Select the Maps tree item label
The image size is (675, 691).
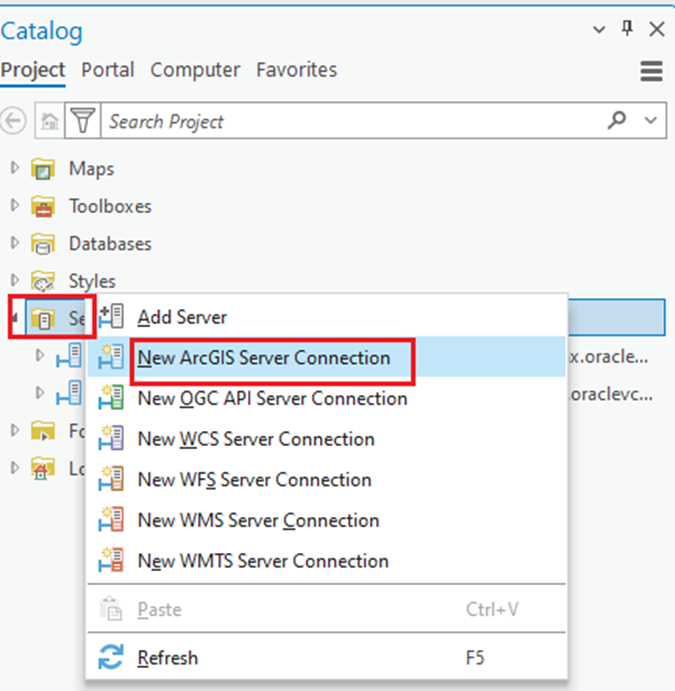[91, 169]
